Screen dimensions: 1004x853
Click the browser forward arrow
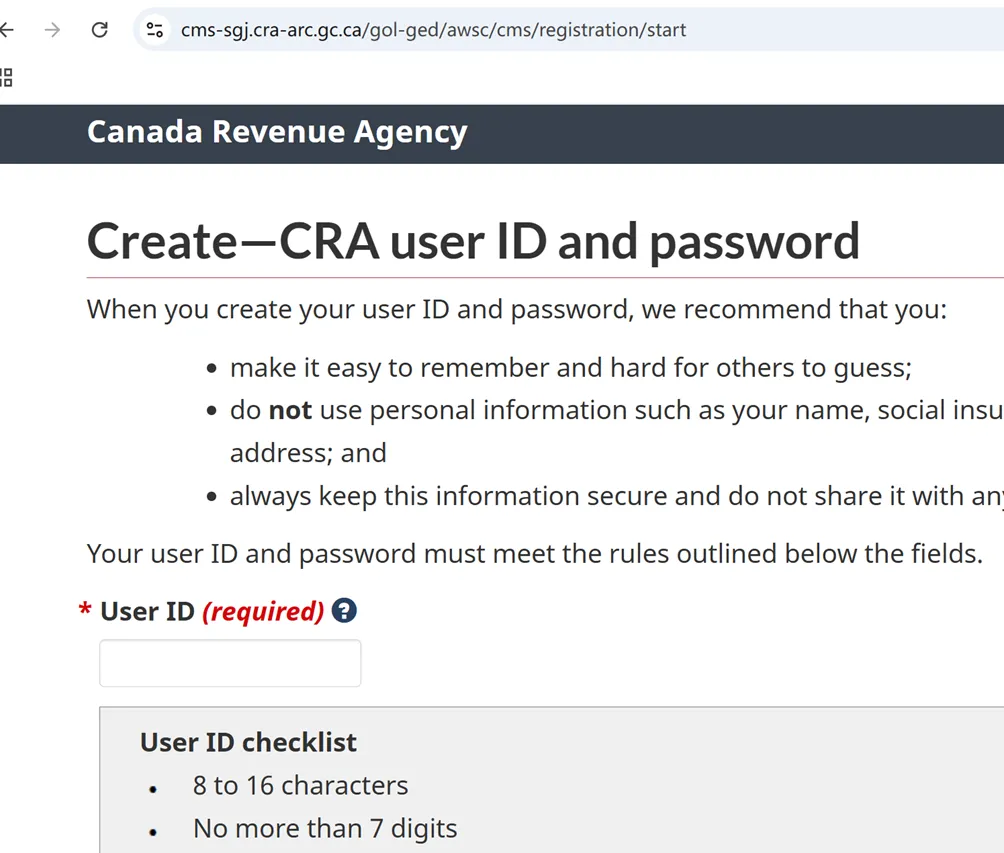pyautogui.click(x=52, y=30)
